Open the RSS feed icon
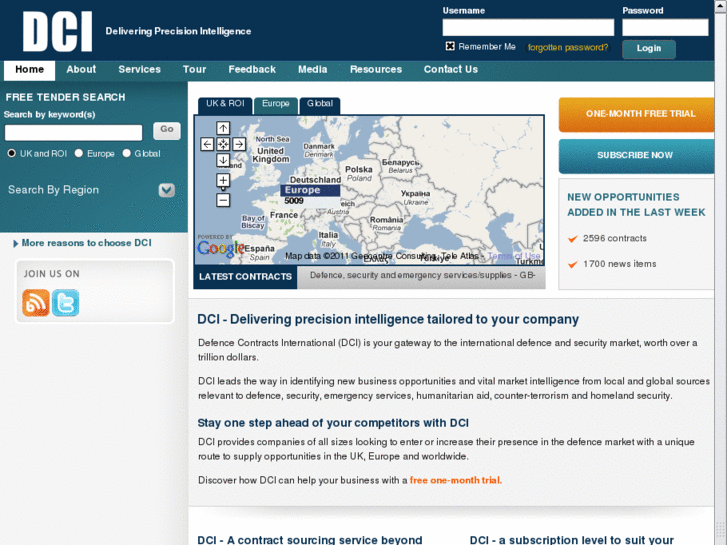The width and height of the screenshot is (727, 545). click(x=36, y=303)
